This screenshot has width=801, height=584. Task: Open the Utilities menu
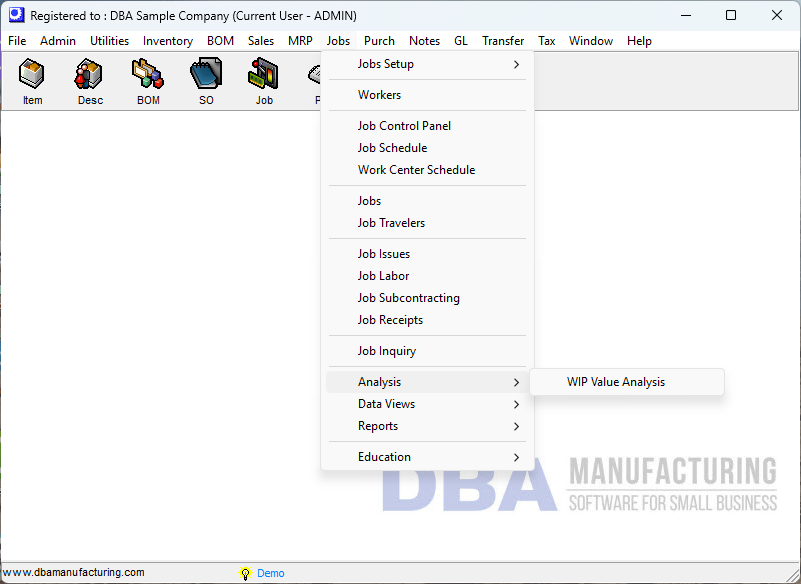pos(109,41)
